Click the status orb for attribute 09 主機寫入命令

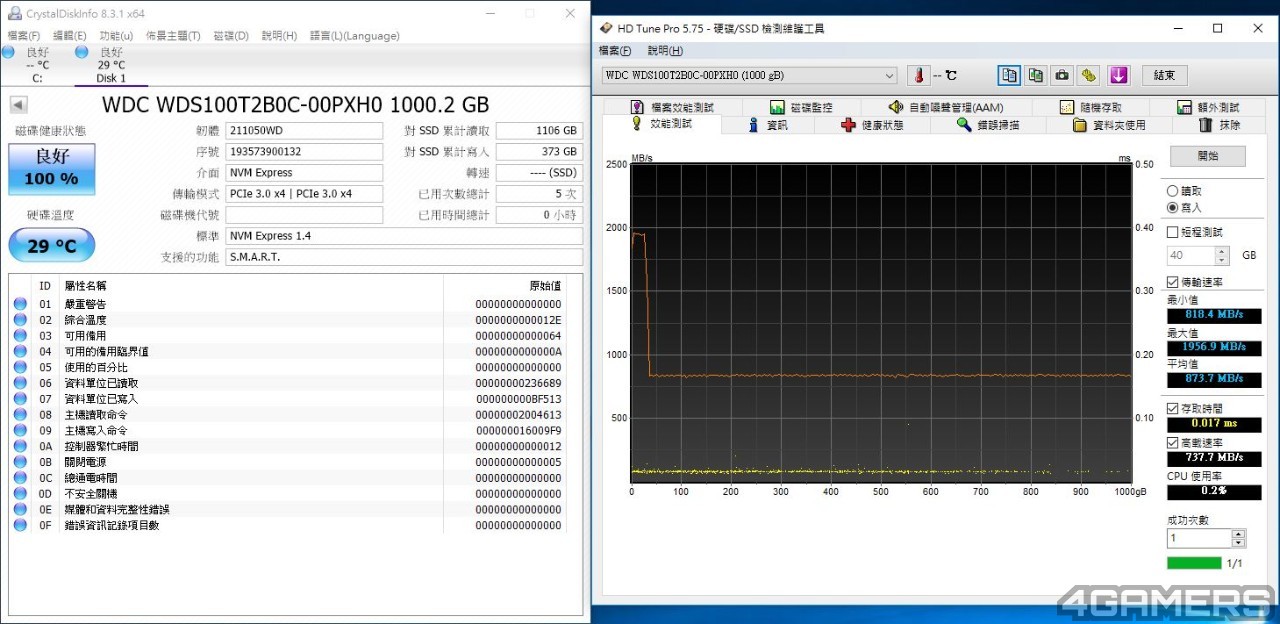click(20, 430)
